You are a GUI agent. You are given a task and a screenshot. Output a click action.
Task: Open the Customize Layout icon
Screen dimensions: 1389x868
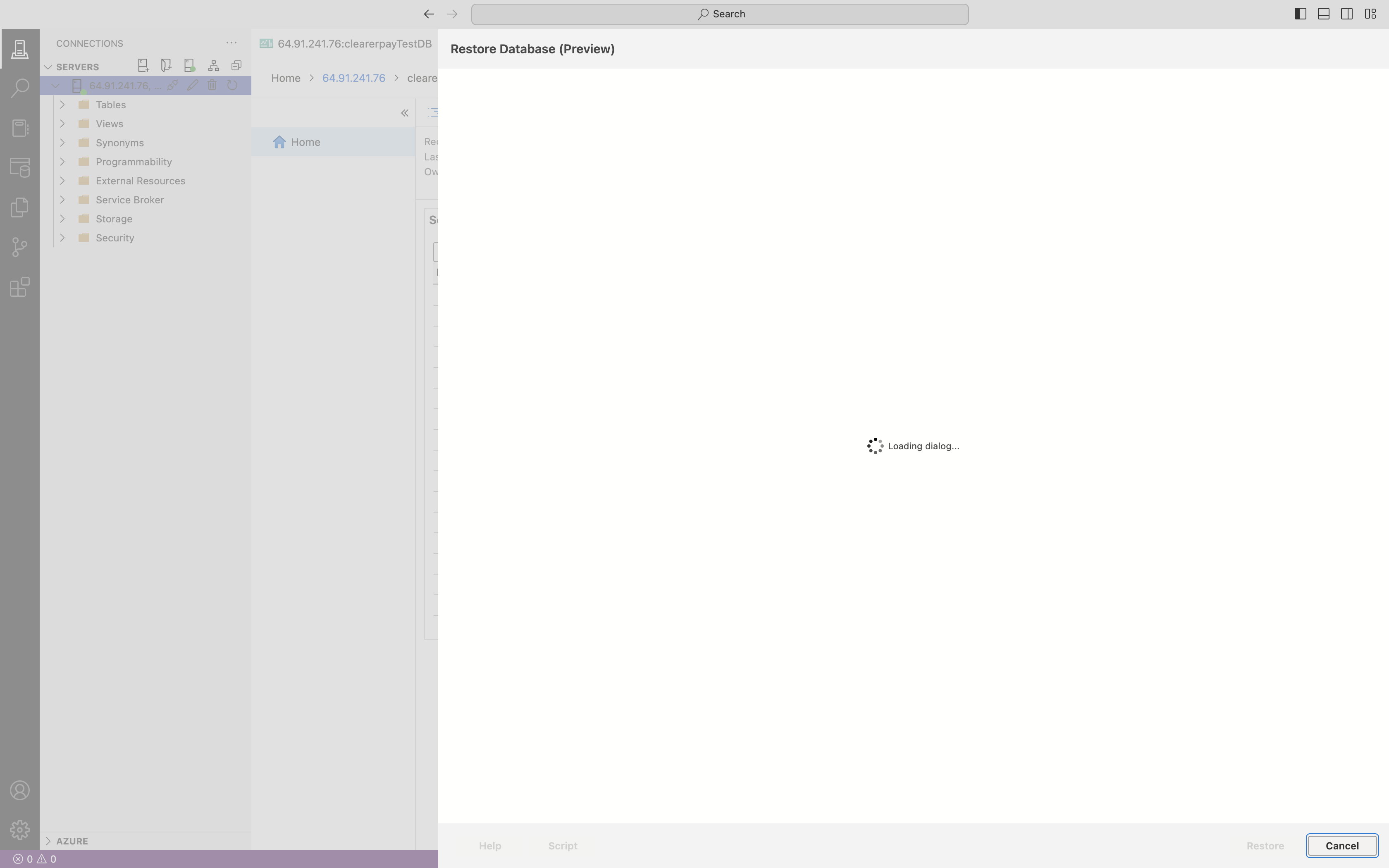[x=1370, y=14]
